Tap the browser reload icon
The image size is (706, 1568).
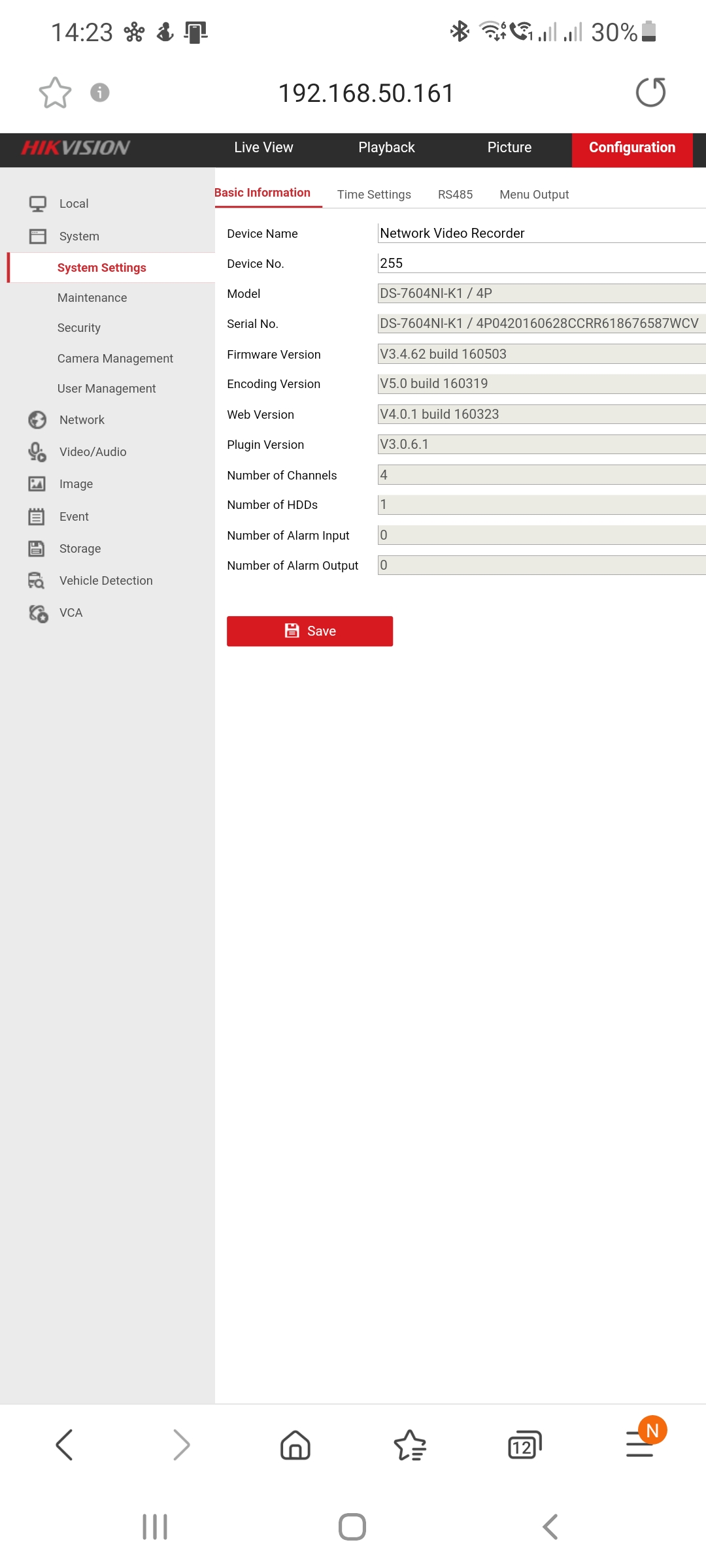(x=650, y=92)
